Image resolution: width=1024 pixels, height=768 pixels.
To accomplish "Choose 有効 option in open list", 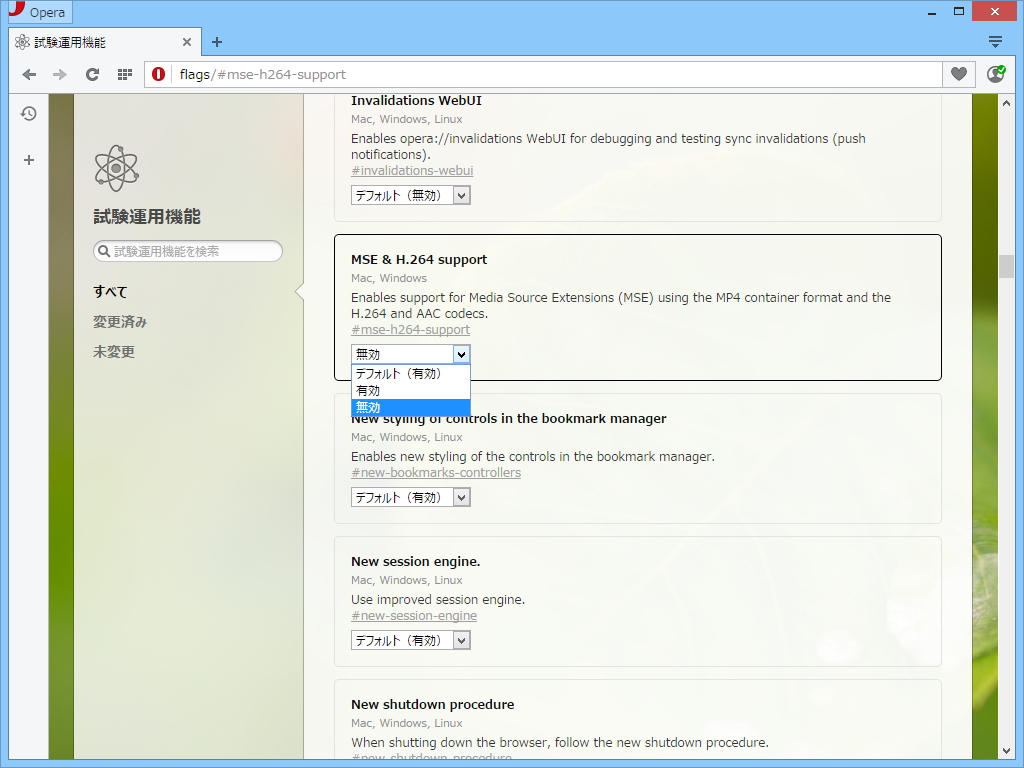I will click(x=411, y=391).
